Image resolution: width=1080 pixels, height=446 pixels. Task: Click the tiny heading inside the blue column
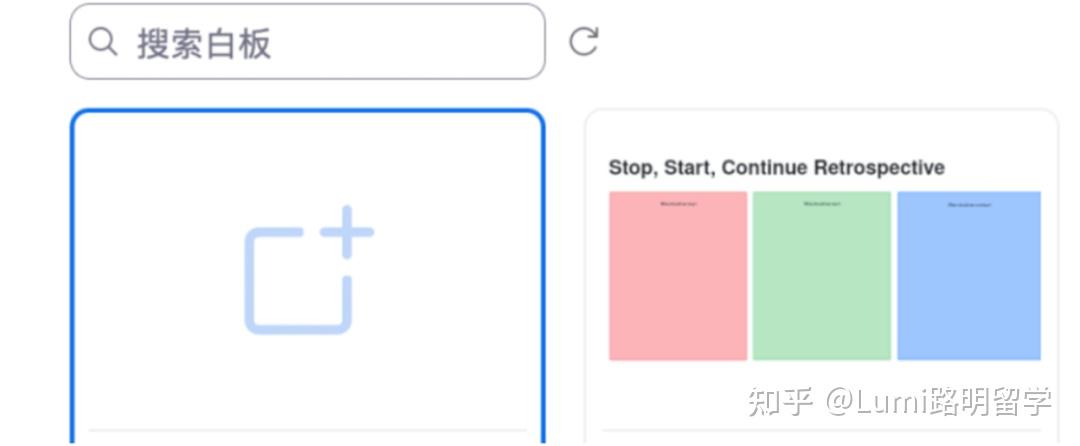tap(969, 204)
